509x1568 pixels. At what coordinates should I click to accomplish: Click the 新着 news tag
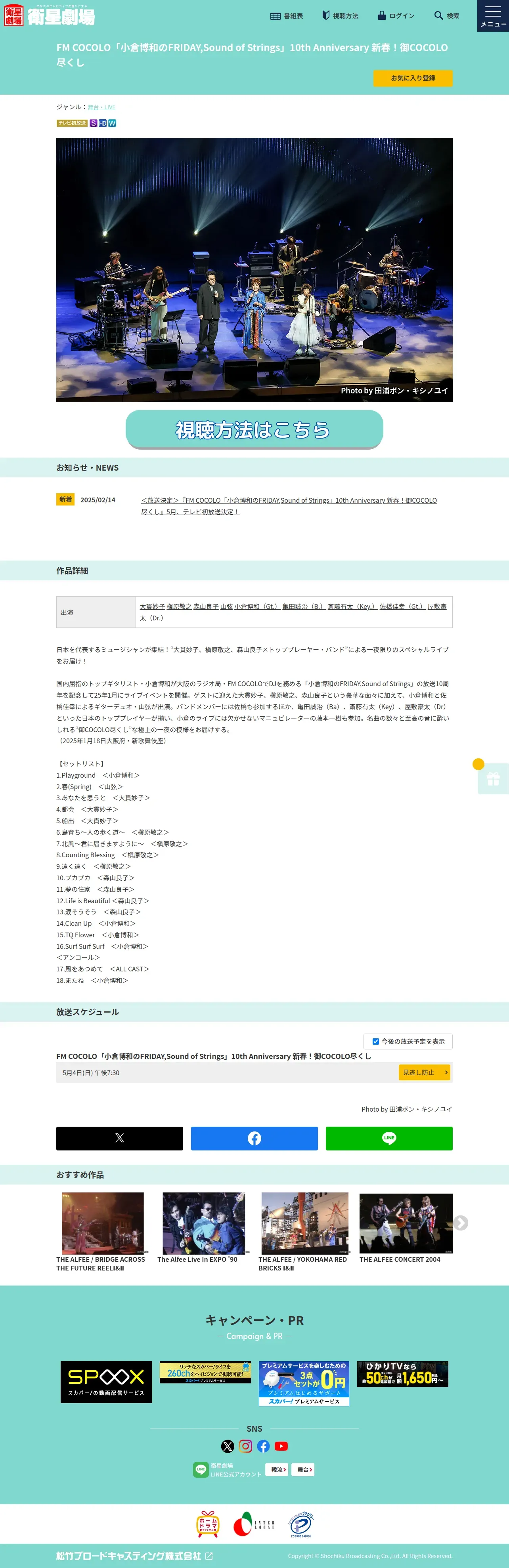tap(65, 499)
